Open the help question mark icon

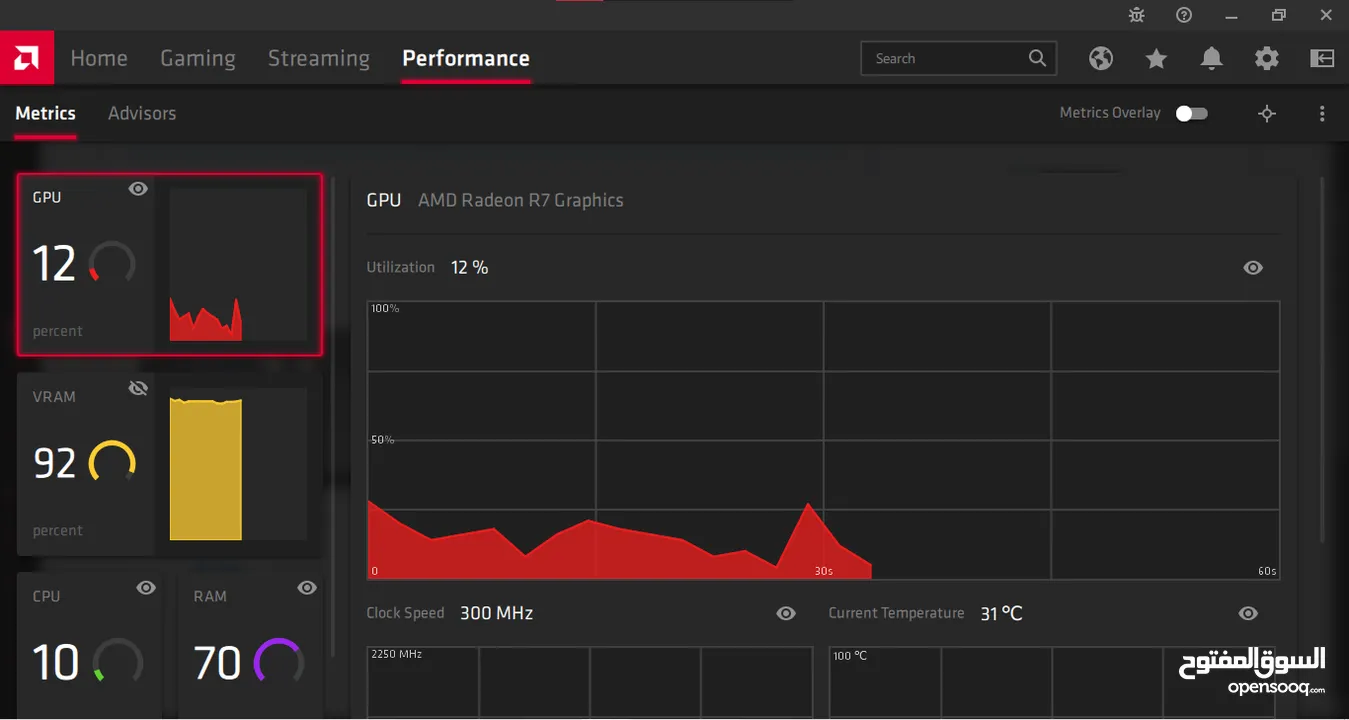pyautogui.click(x=1184, y=14)
